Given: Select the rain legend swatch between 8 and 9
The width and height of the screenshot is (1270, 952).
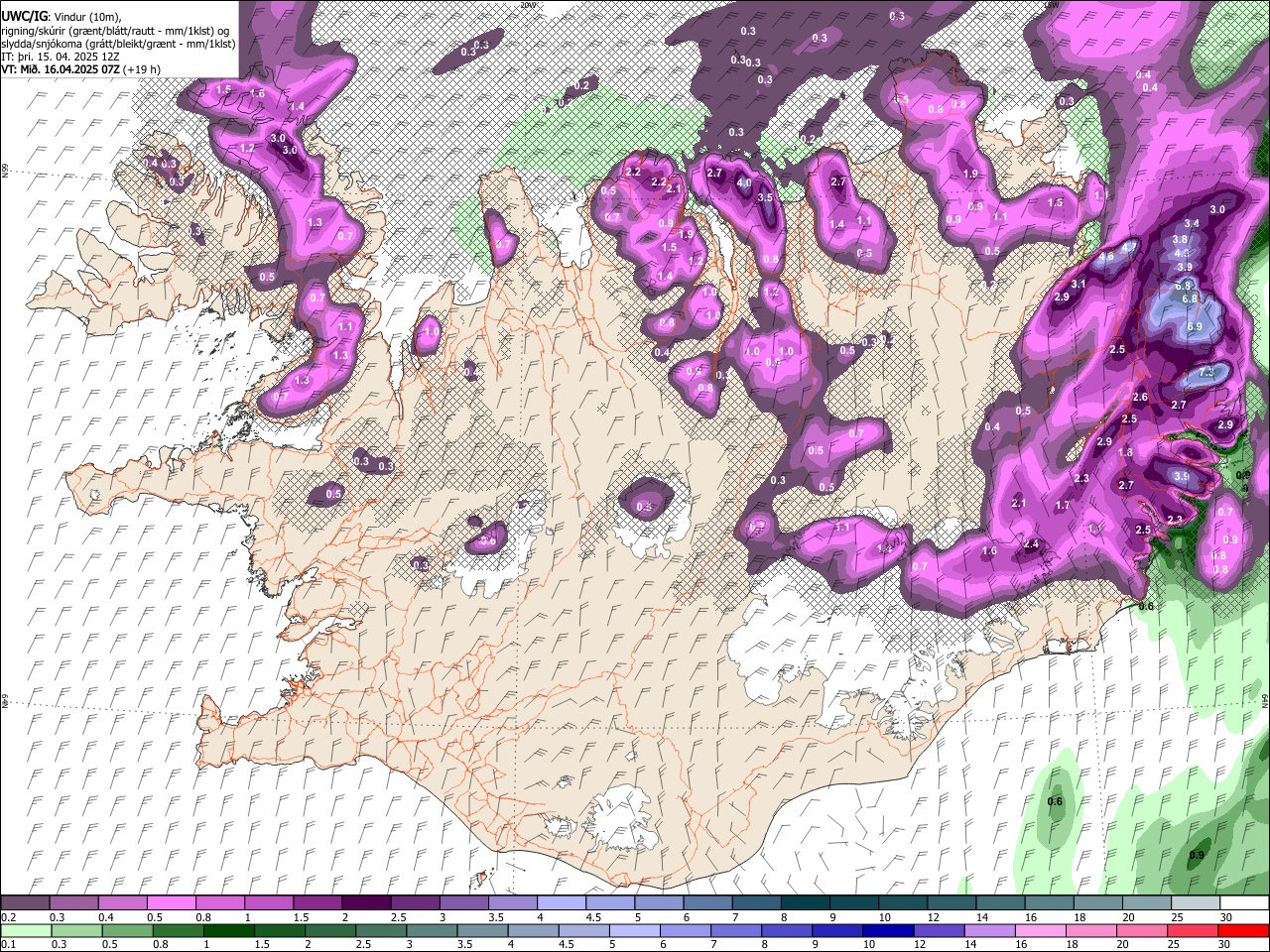Looking at the screenshot, I should 789,930.
